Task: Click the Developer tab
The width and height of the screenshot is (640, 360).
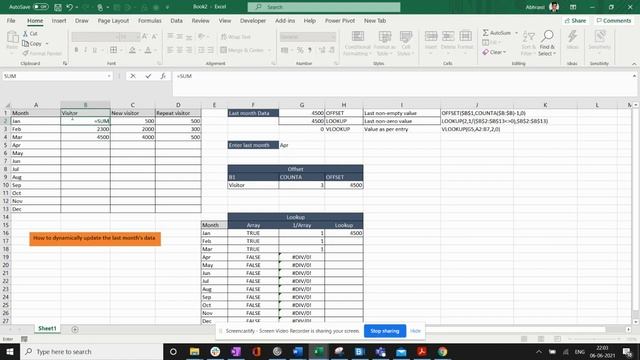Action: (x=253, y=20)
